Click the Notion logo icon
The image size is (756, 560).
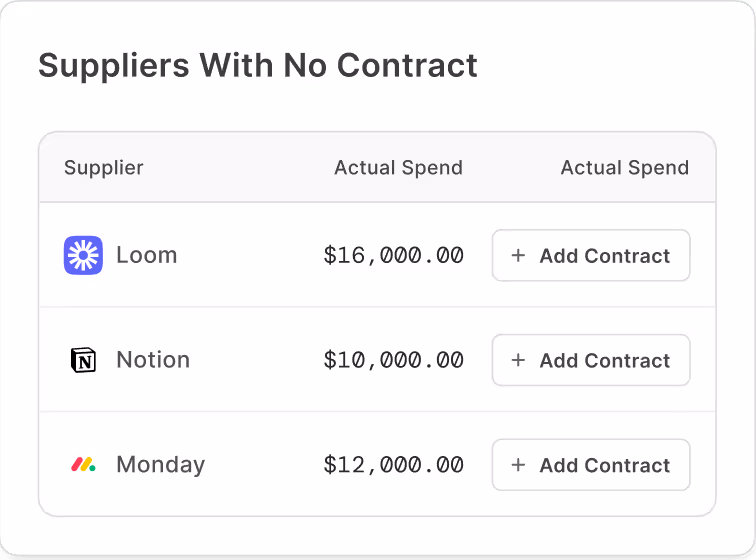pyautogui.click(x=83, y=360)
